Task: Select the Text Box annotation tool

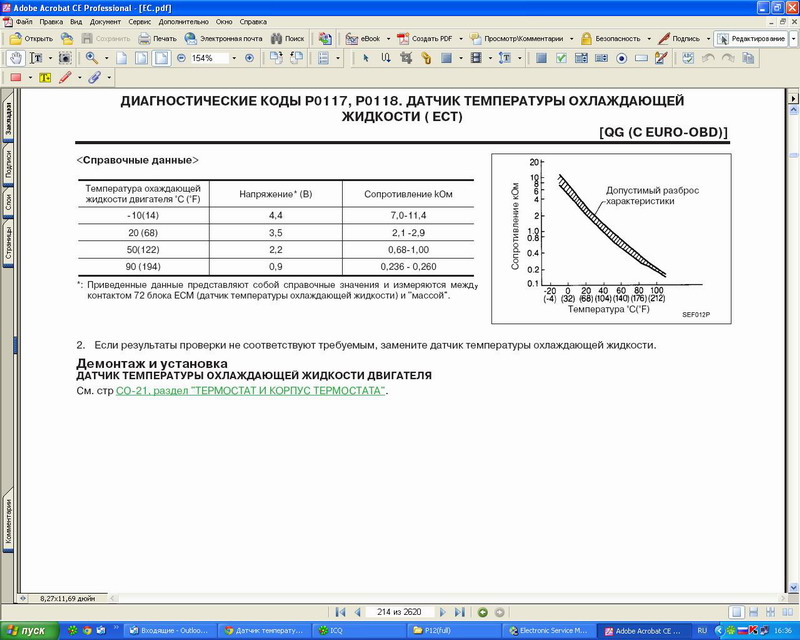Action: point(45,78)
